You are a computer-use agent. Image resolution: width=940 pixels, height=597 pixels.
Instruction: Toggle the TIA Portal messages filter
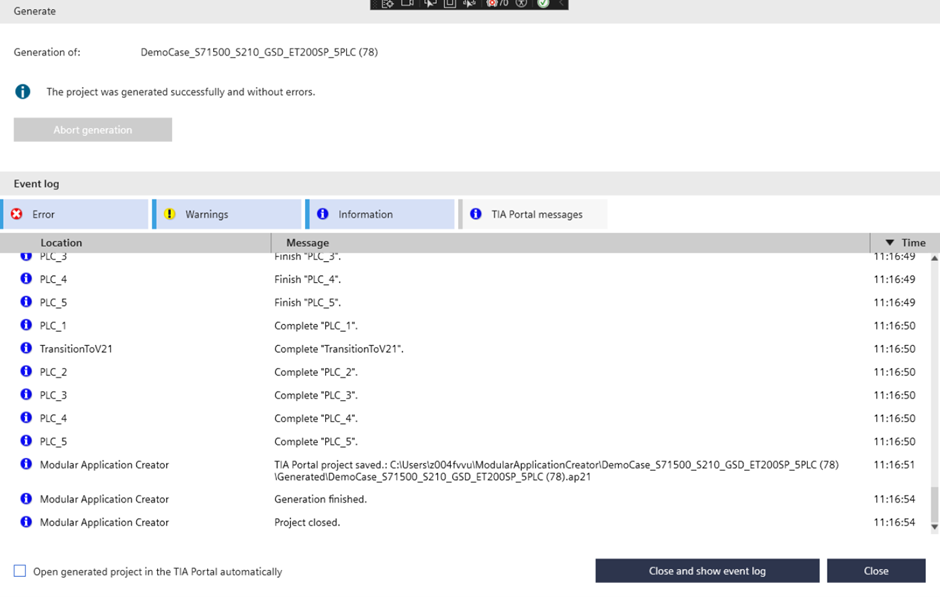(x=536, y=214)
